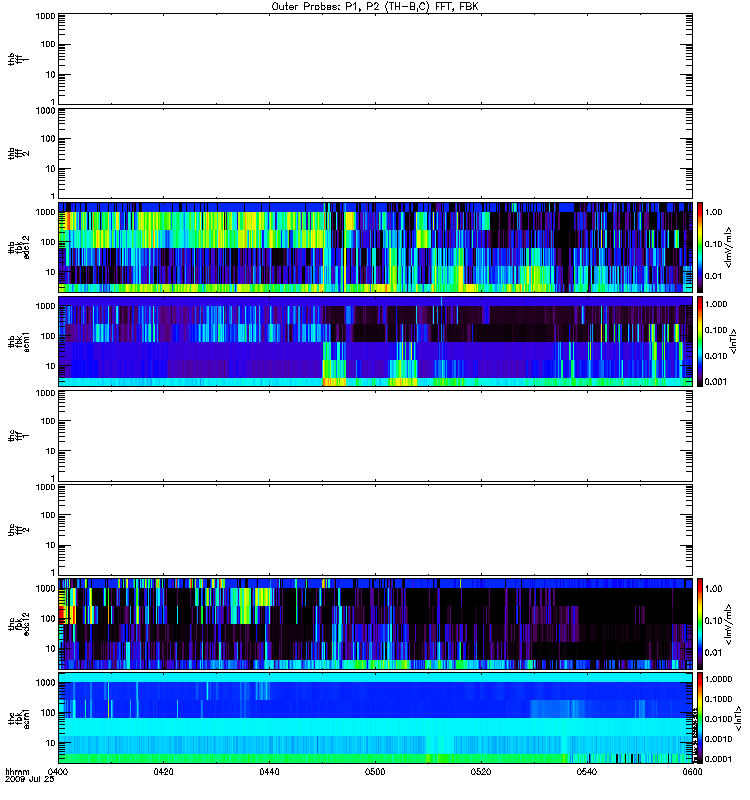This screenshot has width=750, height=800.
Task: Click the 'thc fbk scm1' vertical axis title
Action: pyautogui.click(x=19, y=718)
